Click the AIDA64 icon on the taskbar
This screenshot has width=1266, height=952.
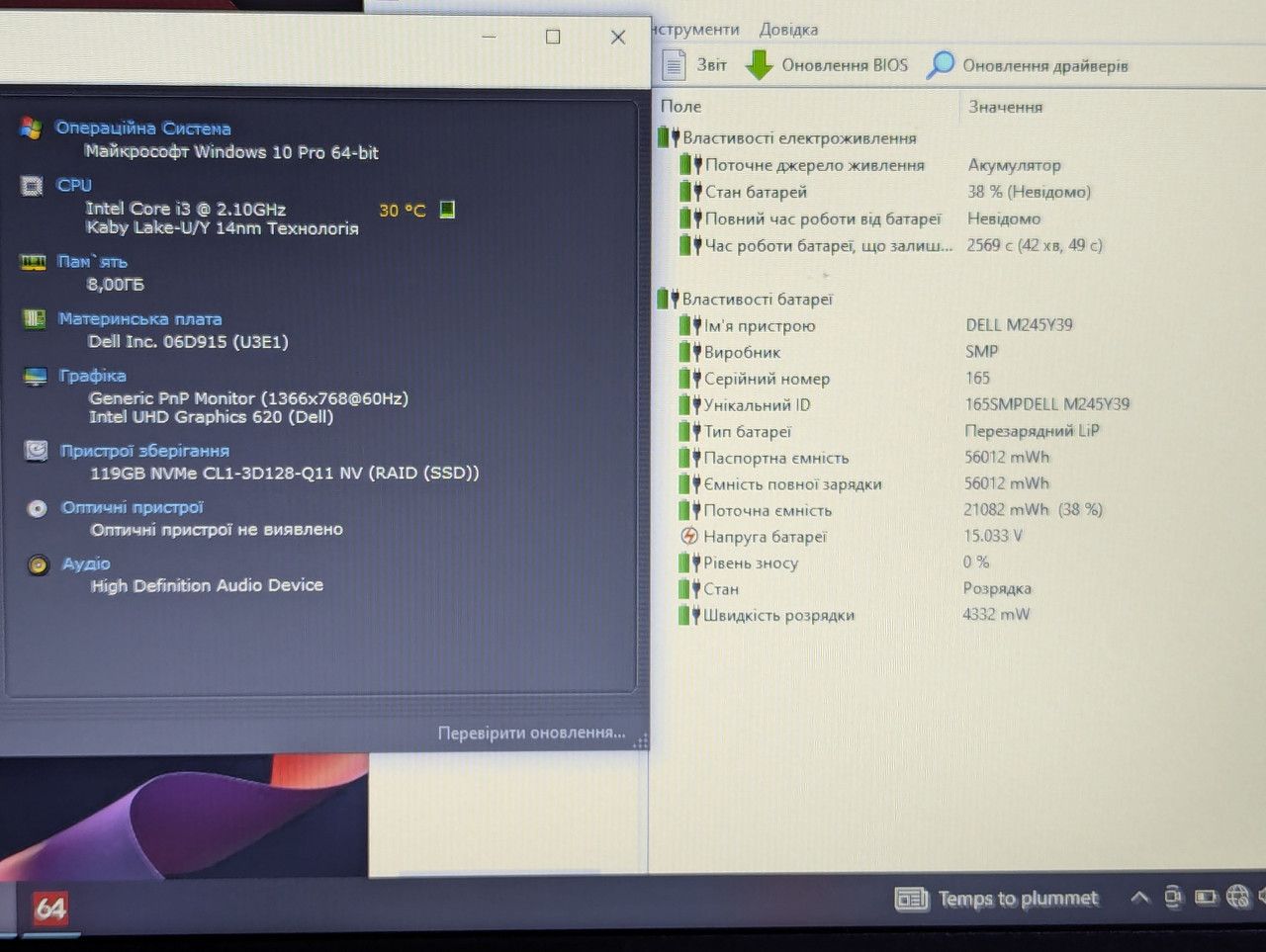click(50, 909)
